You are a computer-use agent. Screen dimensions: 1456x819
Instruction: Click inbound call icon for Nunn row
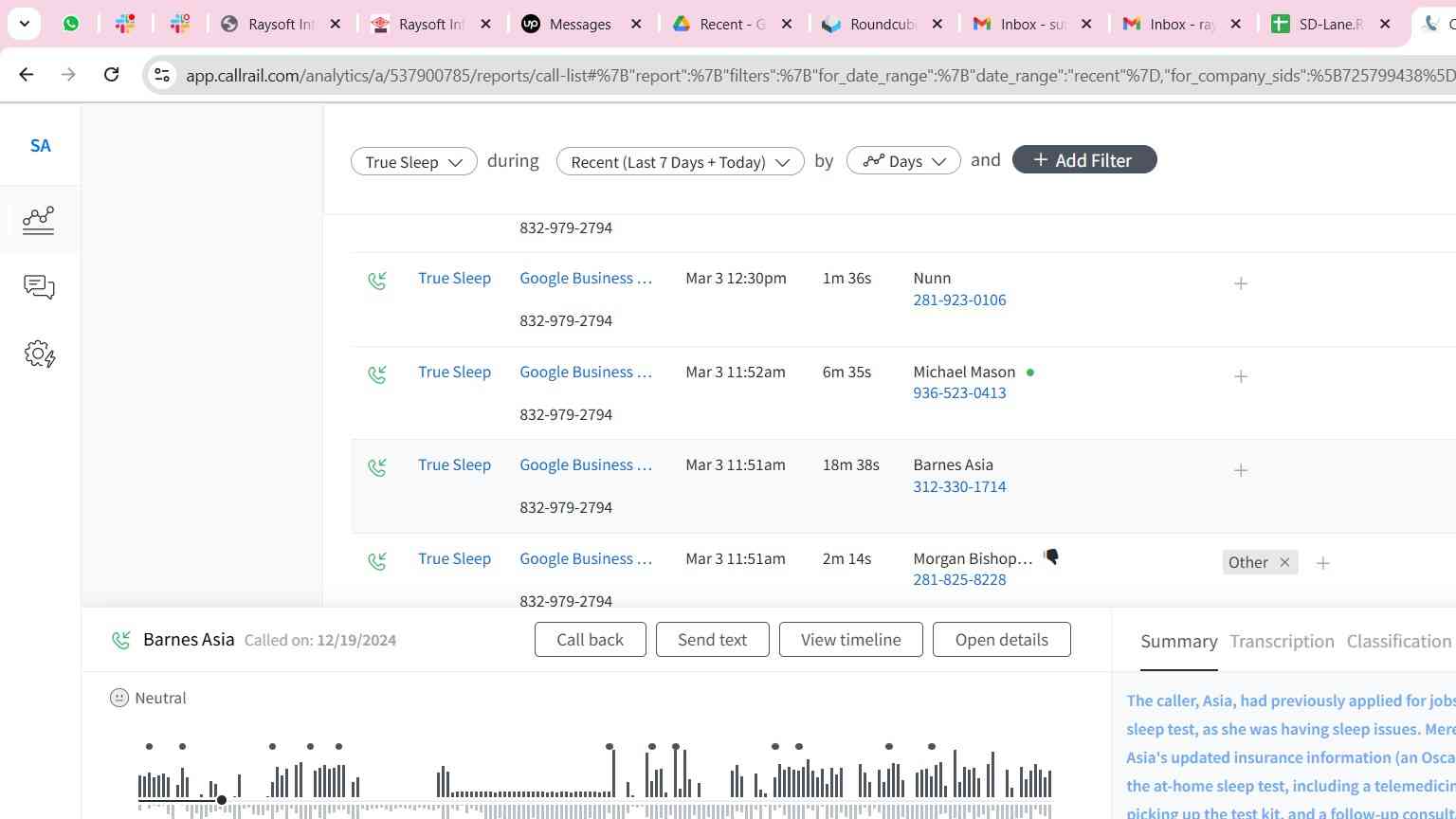(377, 281)
